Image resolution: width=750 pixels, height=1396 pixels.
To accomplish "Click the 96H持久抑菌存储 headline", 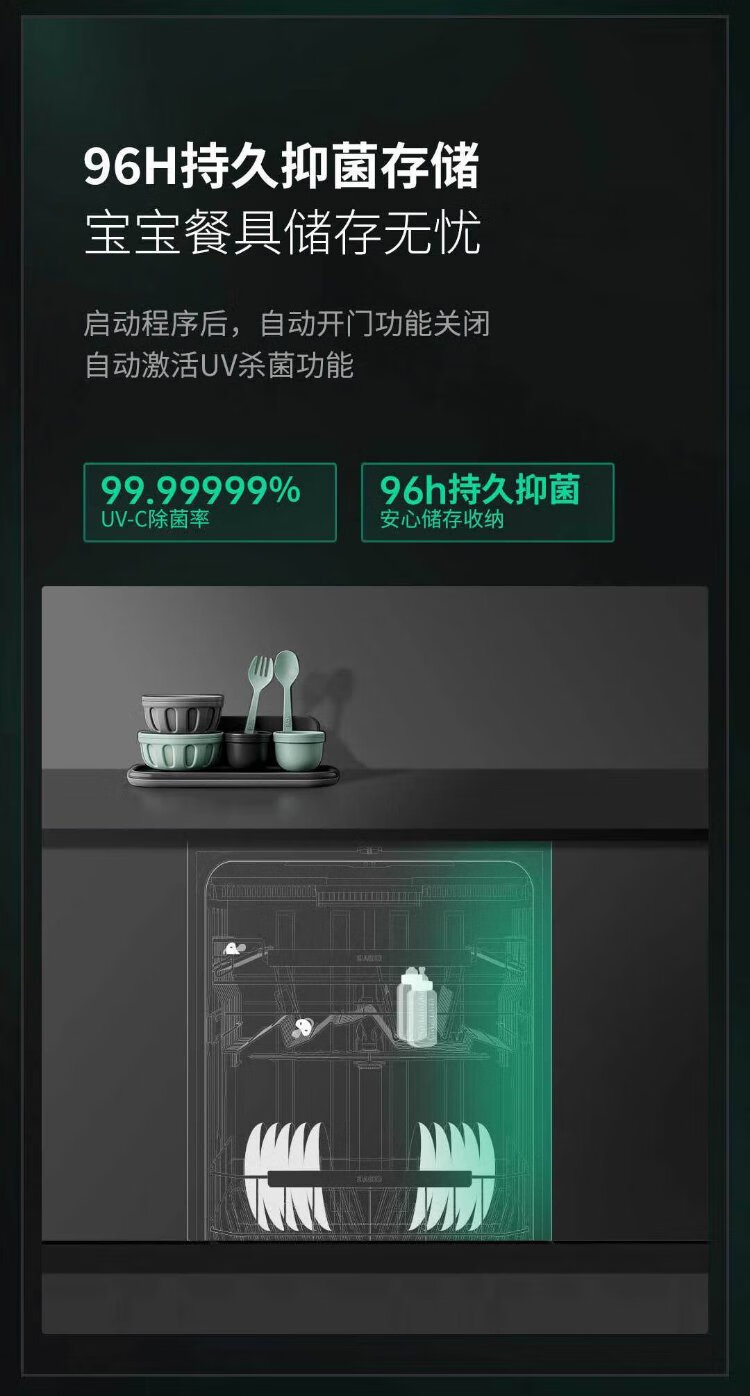I will pyautogui.click(x=282, y=167).
